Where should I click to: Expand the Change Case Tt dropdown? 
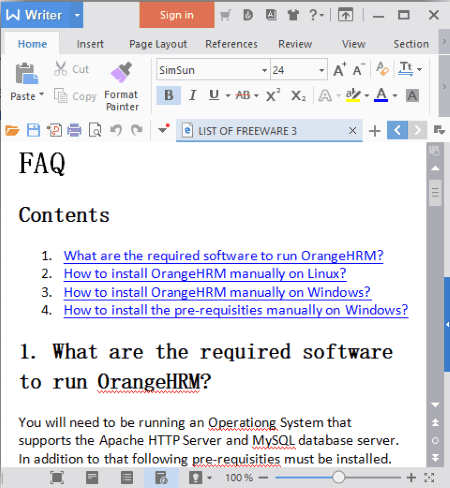click(420, 69)
